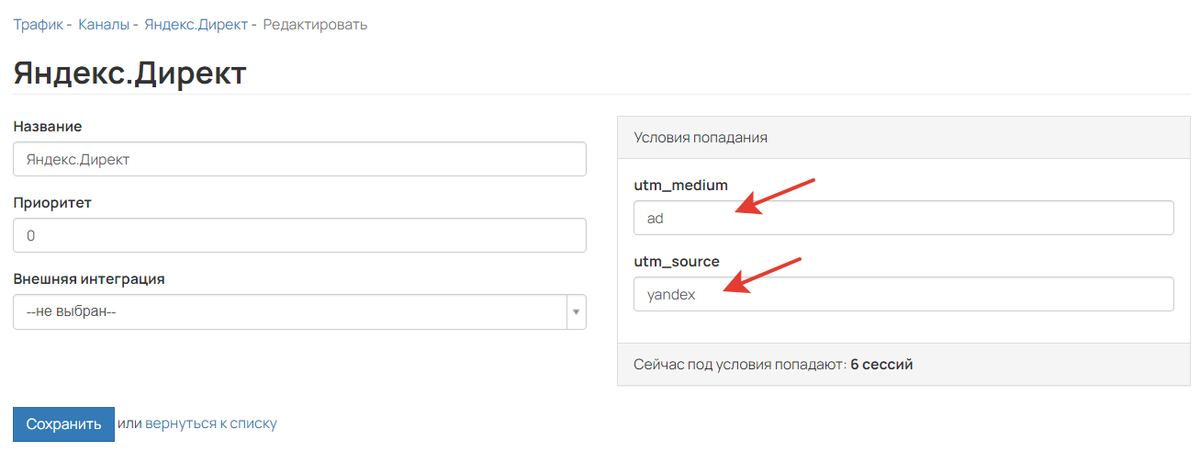The image size is (1200, 452).
Task: Click the Приоритет label
Action: 52,203
